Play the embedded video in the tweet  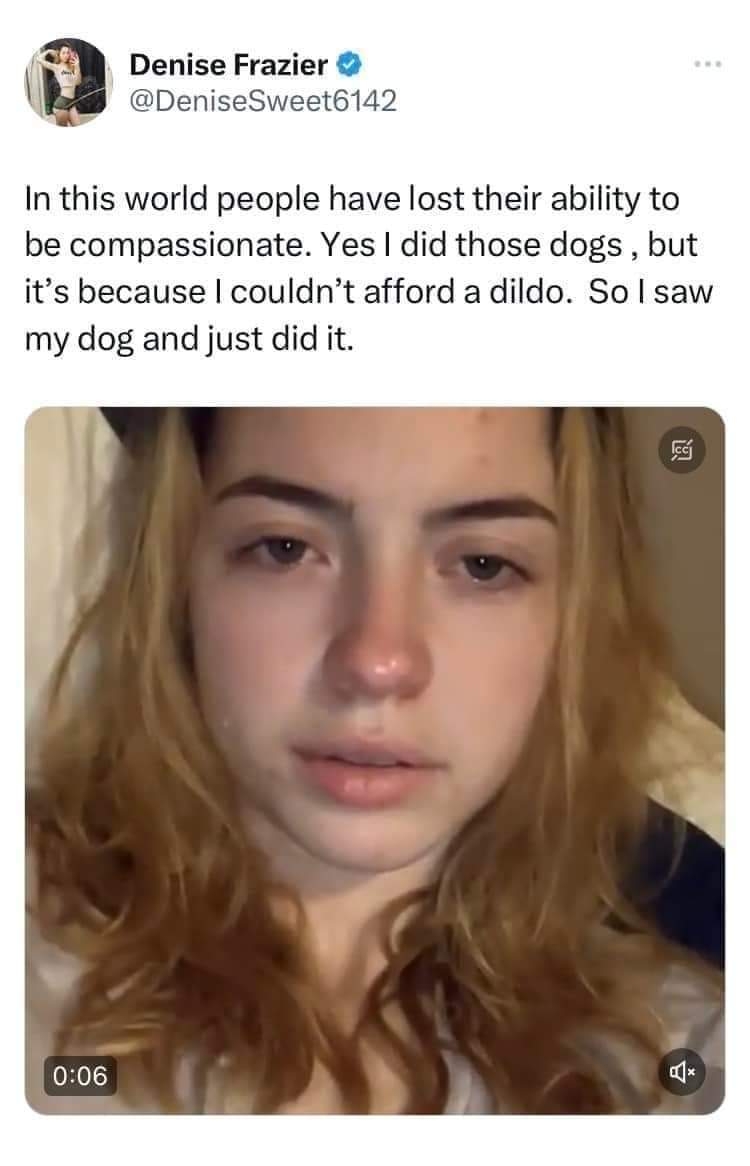pos(375,760)
